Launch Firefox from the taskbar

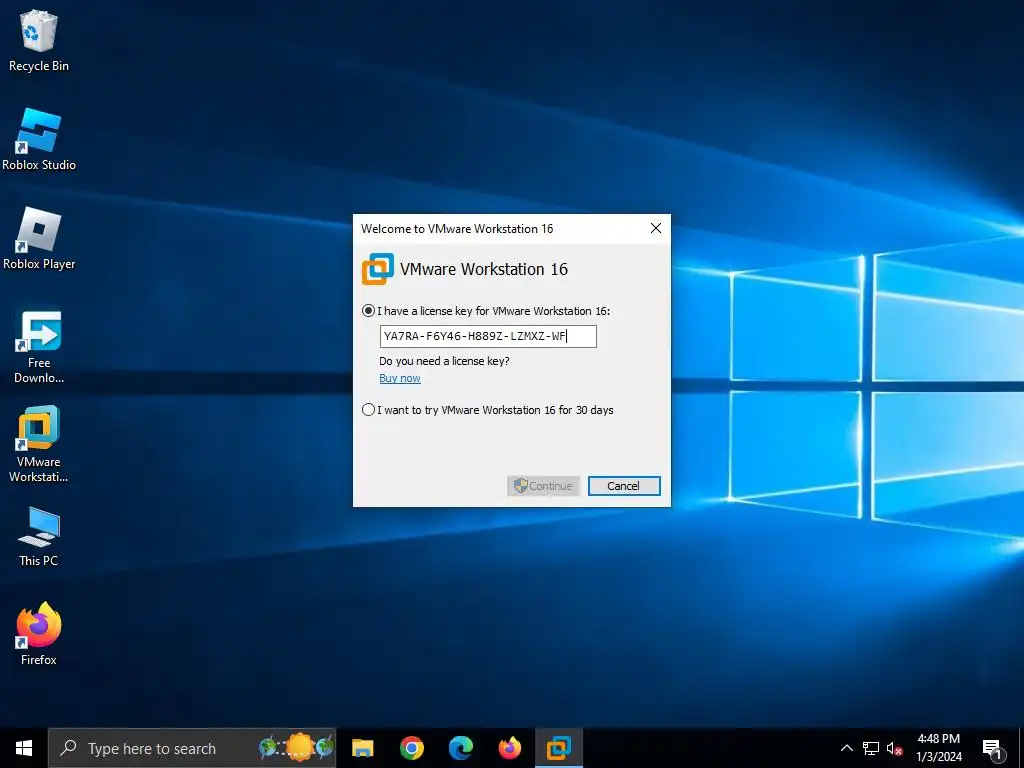[x=509, y=748]
